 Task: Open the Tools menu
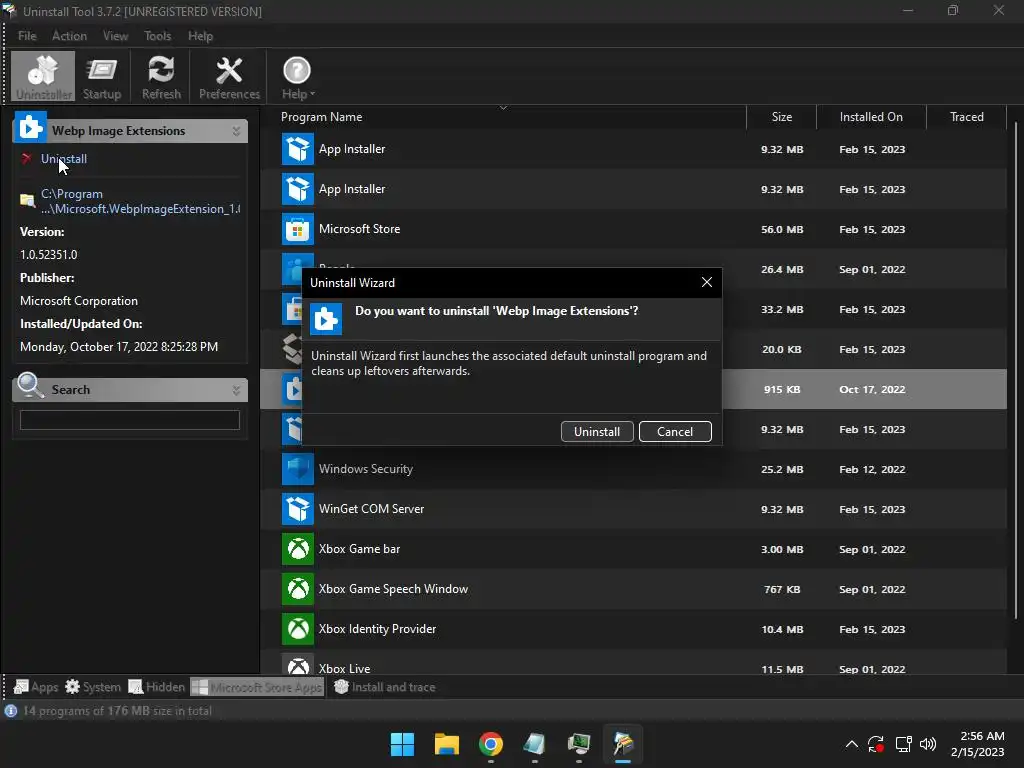[157, 36]
